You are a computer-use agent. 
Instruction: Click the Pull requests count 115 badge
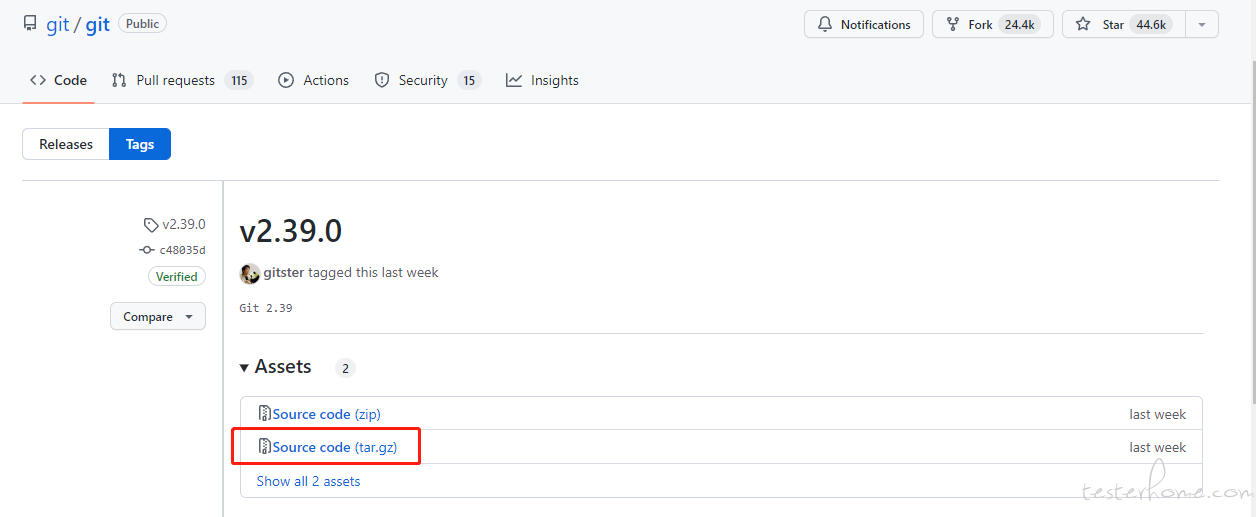[x=238, y=80]
